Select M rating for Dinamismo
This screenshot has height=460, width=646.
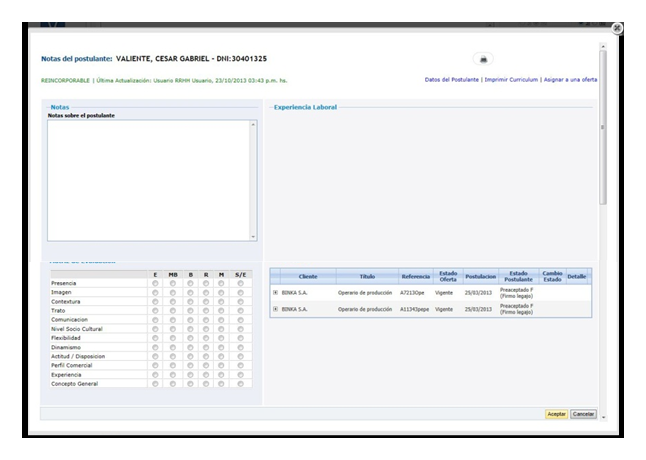click(x=222, y=347)
